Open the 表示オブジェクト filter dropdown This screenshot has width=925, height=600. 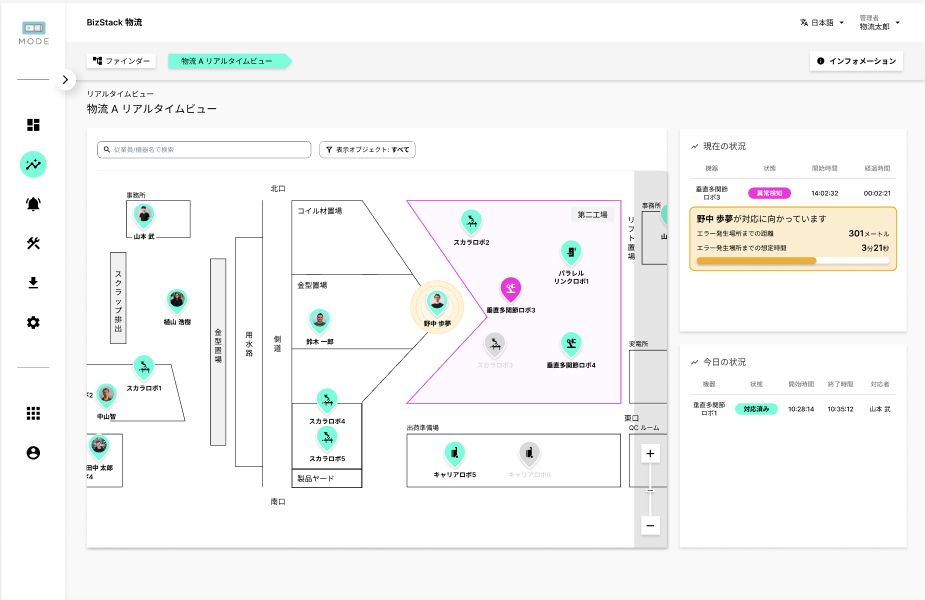(x=367, y=149)
